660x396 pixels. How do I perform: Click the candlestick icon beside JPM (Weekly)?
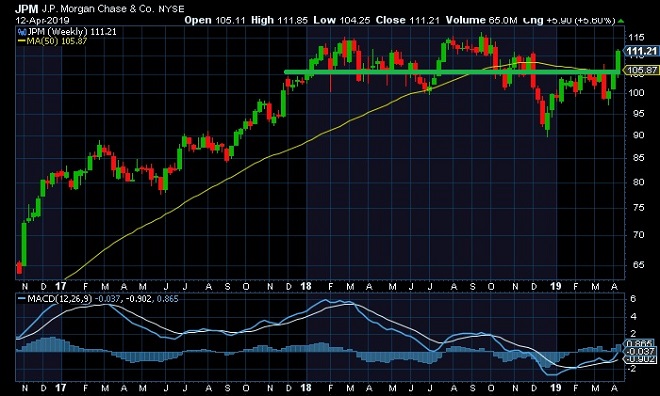(22, 32)
